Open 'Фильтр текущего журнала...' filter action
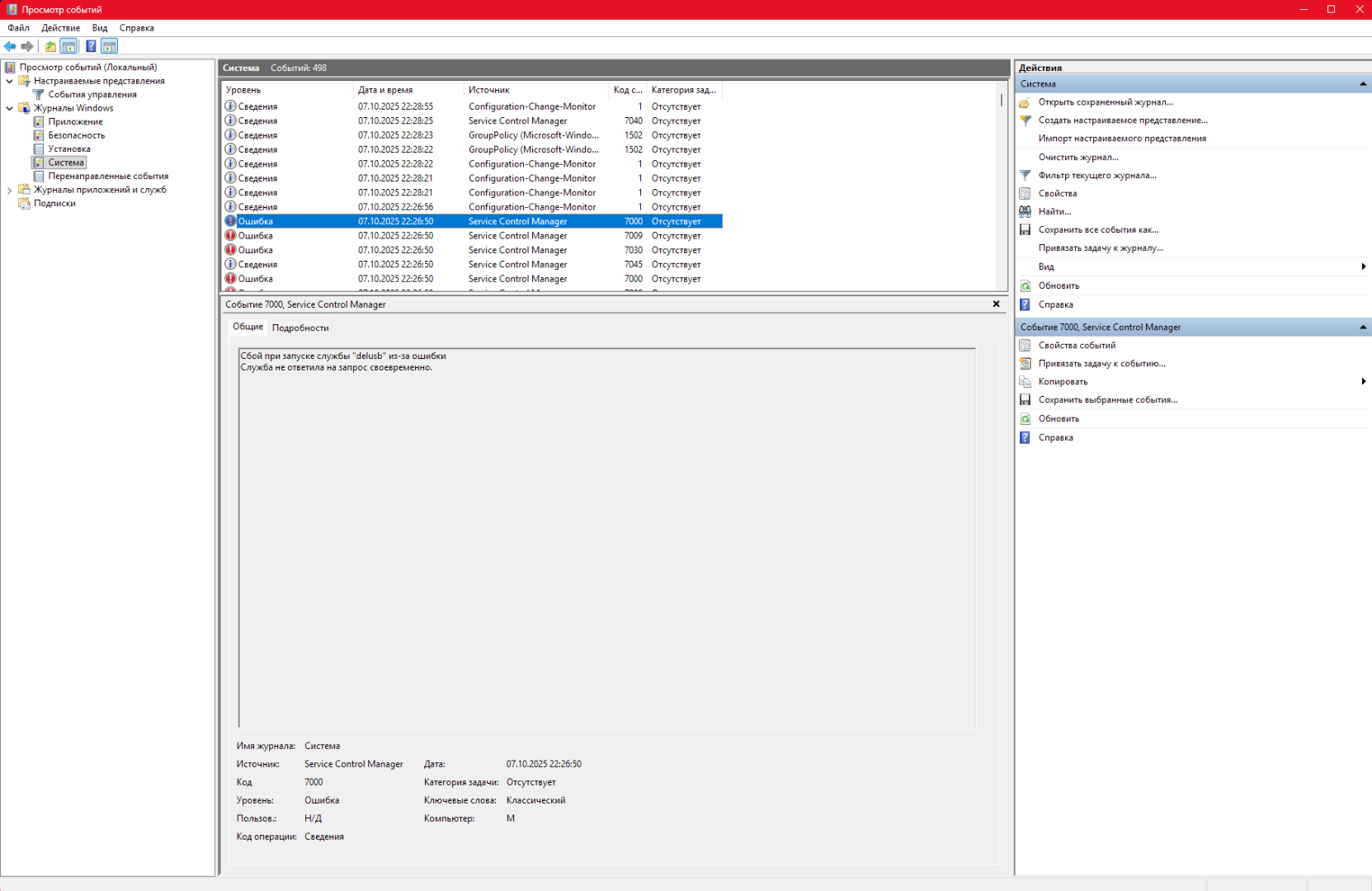 (1096, 175)
